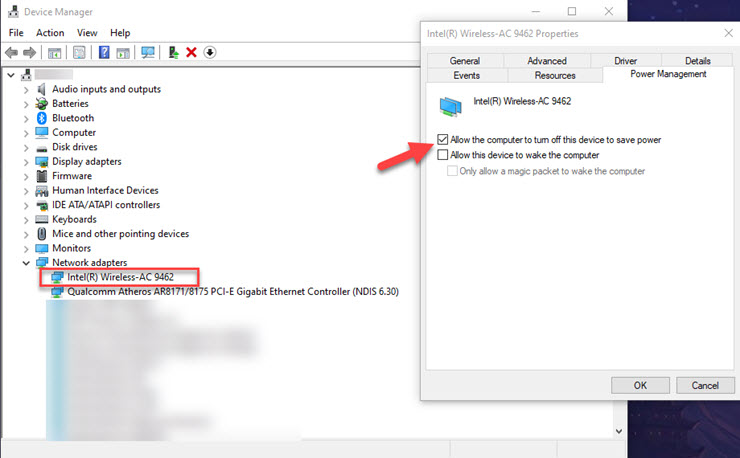Click the blue Help toolbar icon
Viewport: 740px width, 458px height.
pos(104,53)
